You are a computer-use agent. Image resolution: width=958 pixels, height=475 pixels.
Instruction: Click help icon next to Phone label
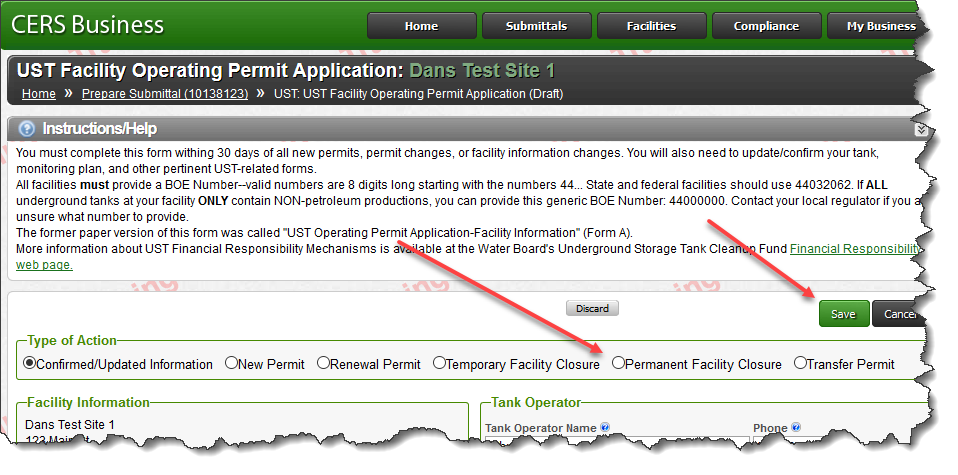coord(795,428)
